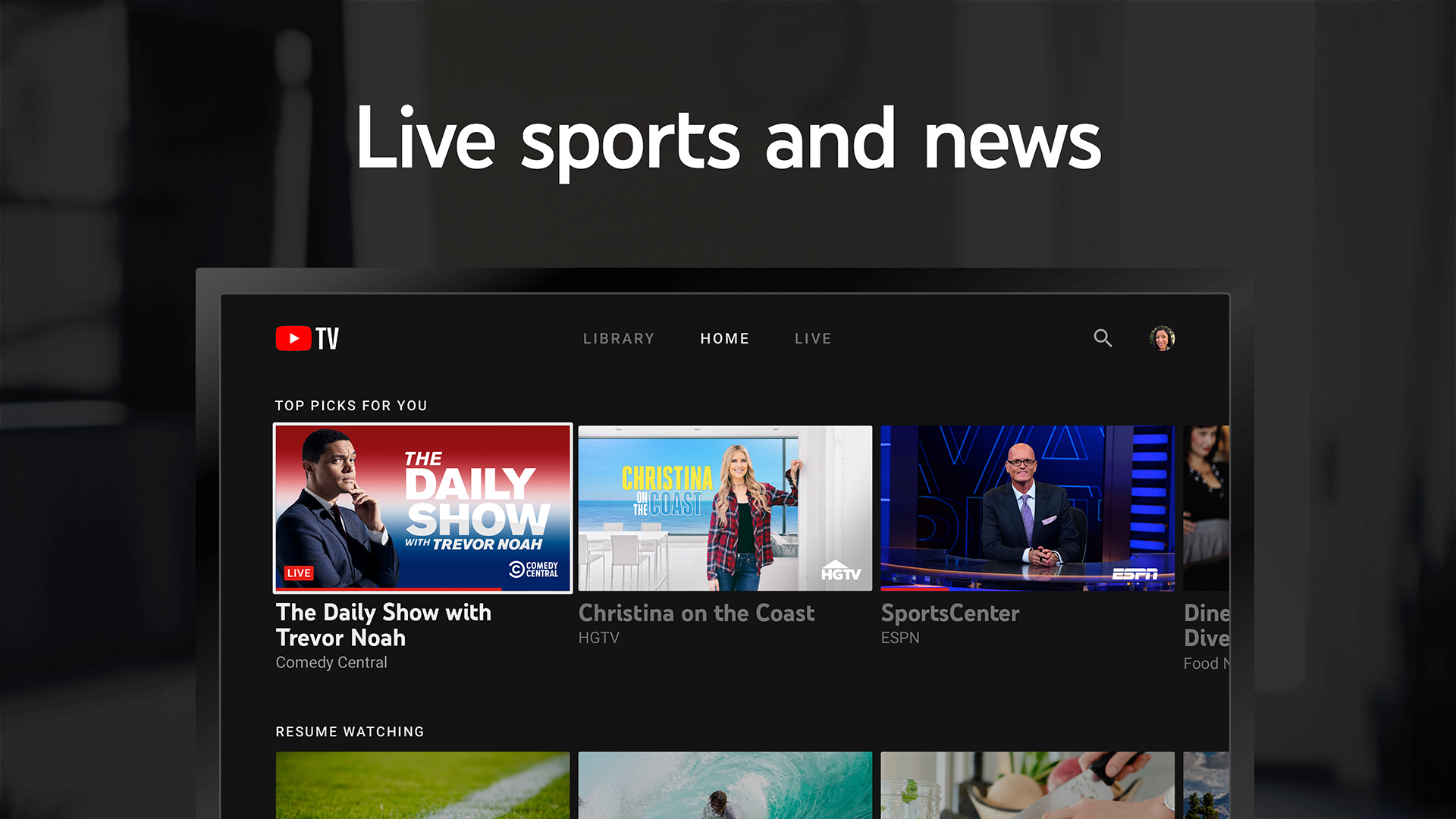Click the YouTube TV logo

coord(306,337)
